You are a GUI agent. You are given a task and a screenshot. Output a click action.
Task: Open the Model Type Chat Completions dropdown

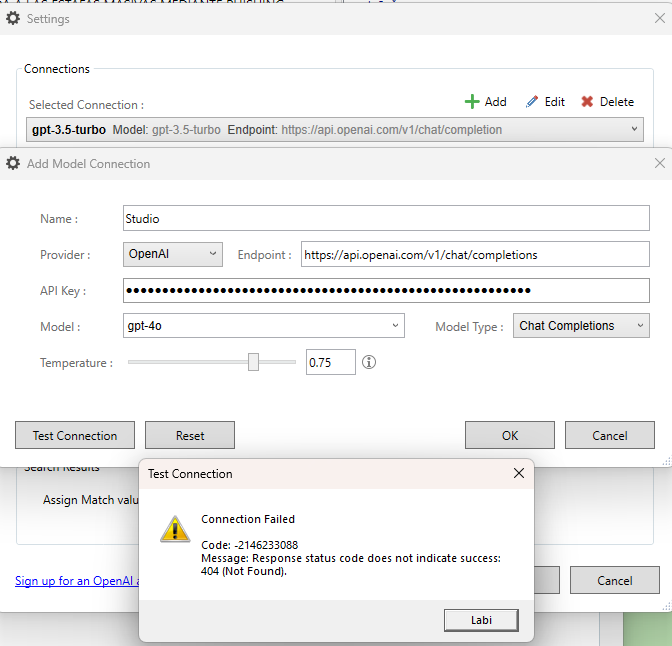pos(581,326)
